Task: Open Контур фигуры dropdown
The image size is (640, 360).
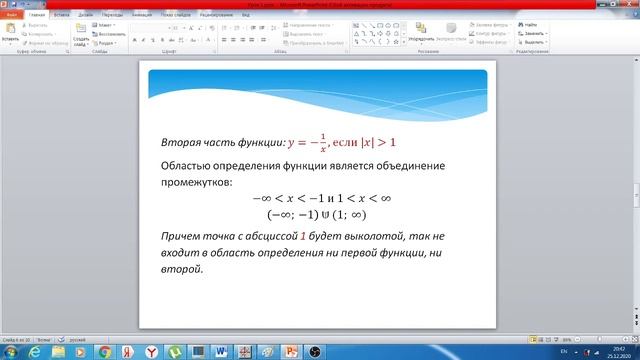Action: [x=490, y=33]
